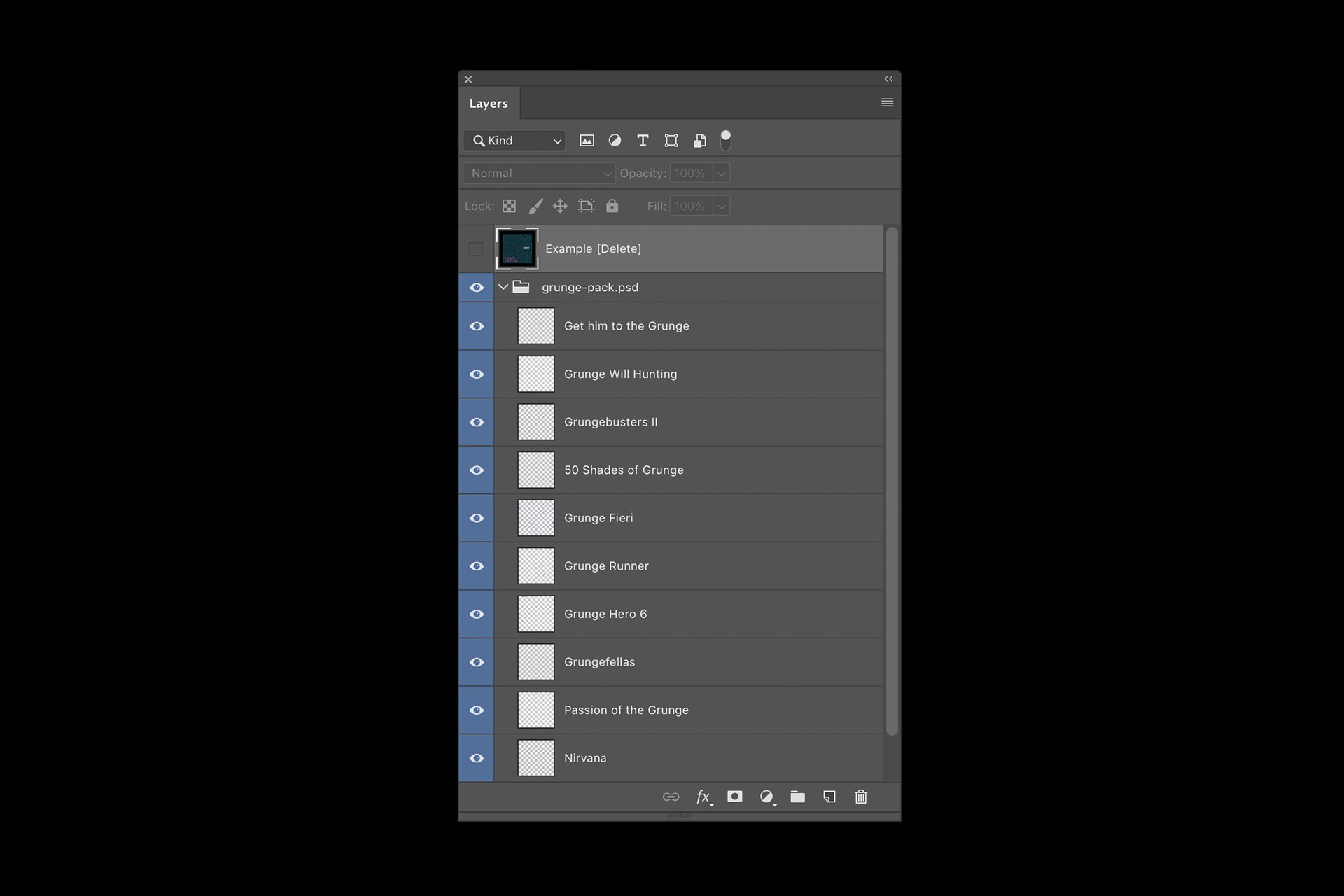Hide the Grunge Runner layer
The image size is (1344, 896).
pyautogui.click(x=478, y=566)
